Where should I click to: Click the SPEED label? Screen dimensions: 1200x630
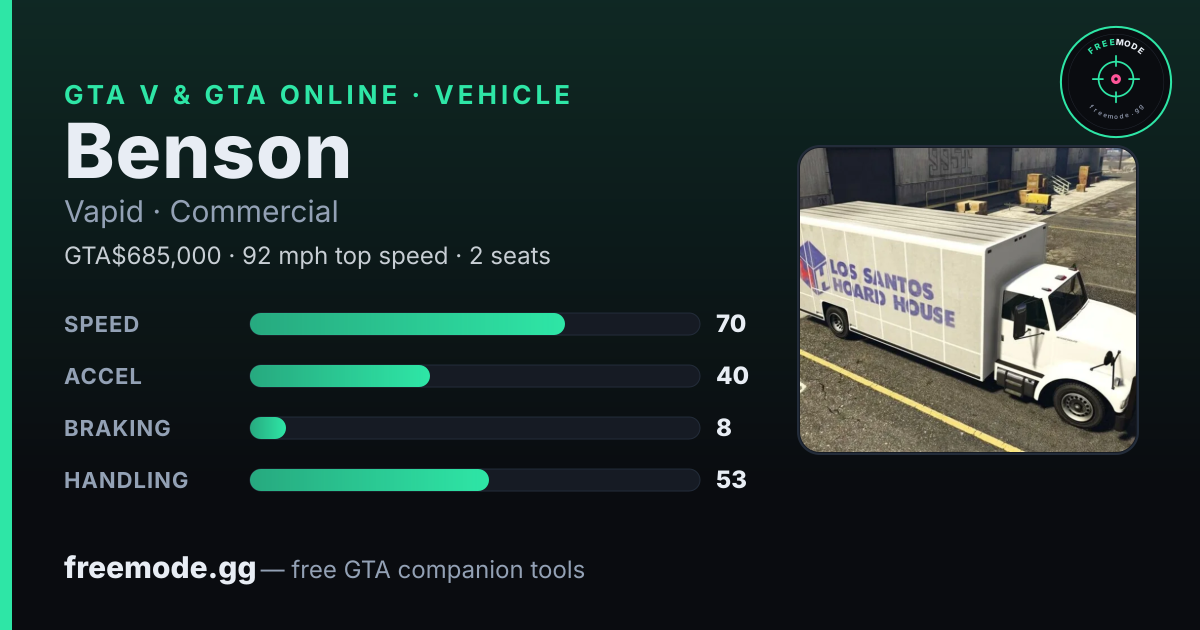(x=102, y=324)
